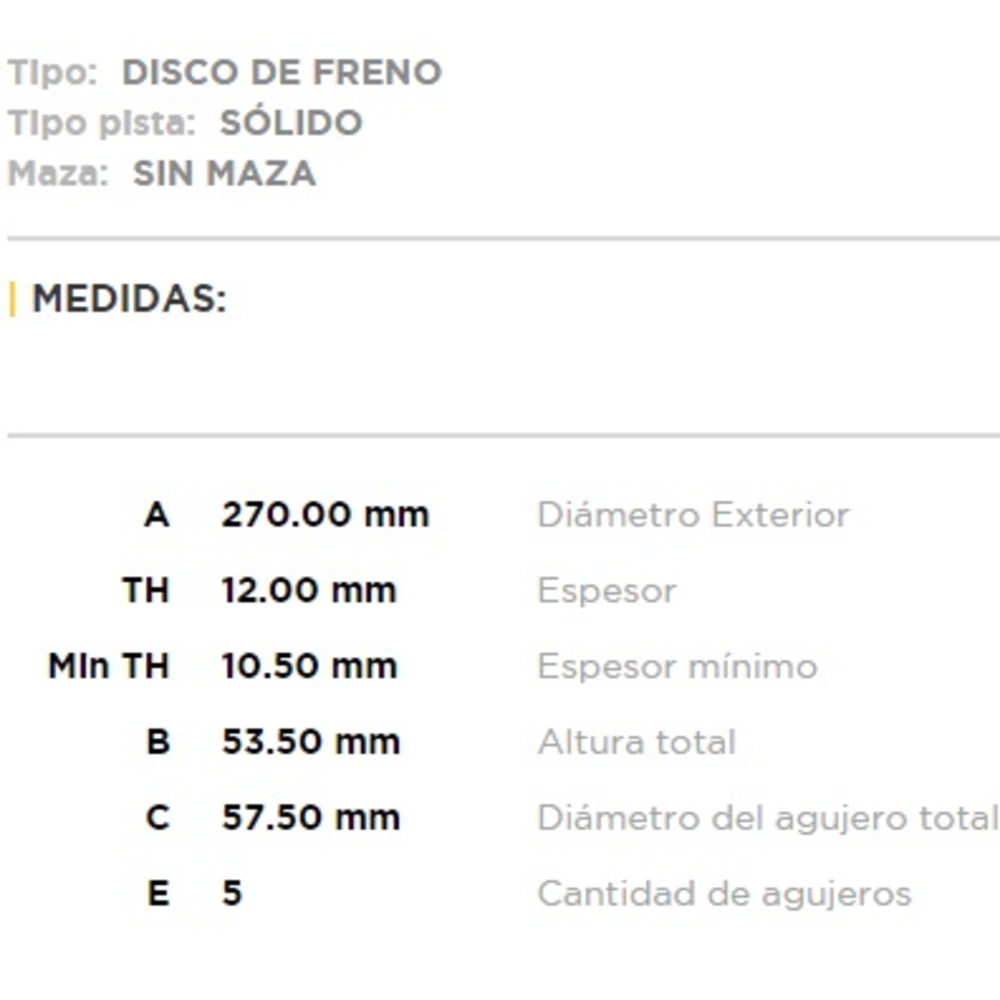Click the DISCO DE FRENO type value
Image resolution: width=1000 pixels, height=1000 pixels.
(x=281, y=72)
